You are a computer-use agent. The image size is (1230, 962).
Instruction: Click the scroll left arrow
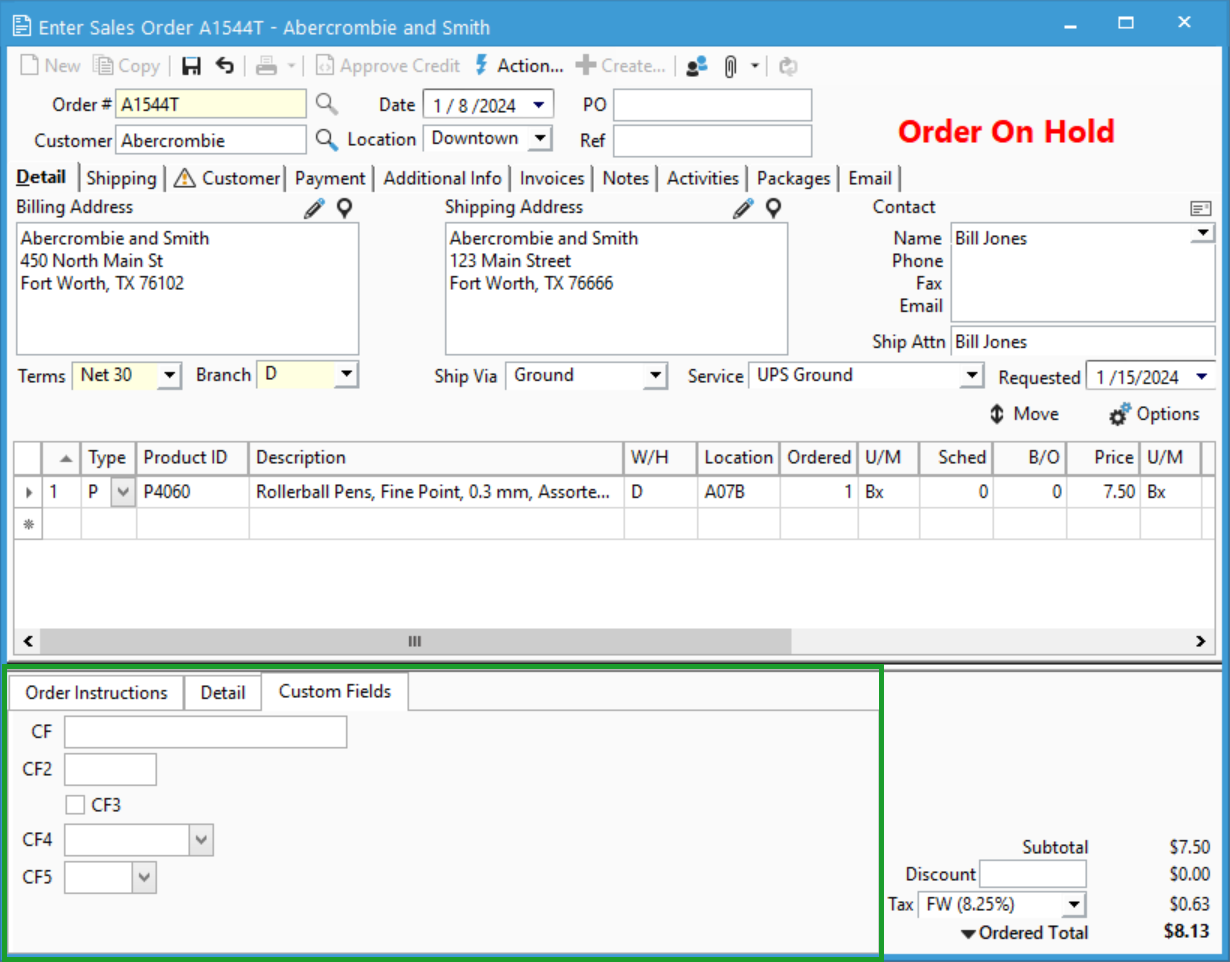(28, 641)
